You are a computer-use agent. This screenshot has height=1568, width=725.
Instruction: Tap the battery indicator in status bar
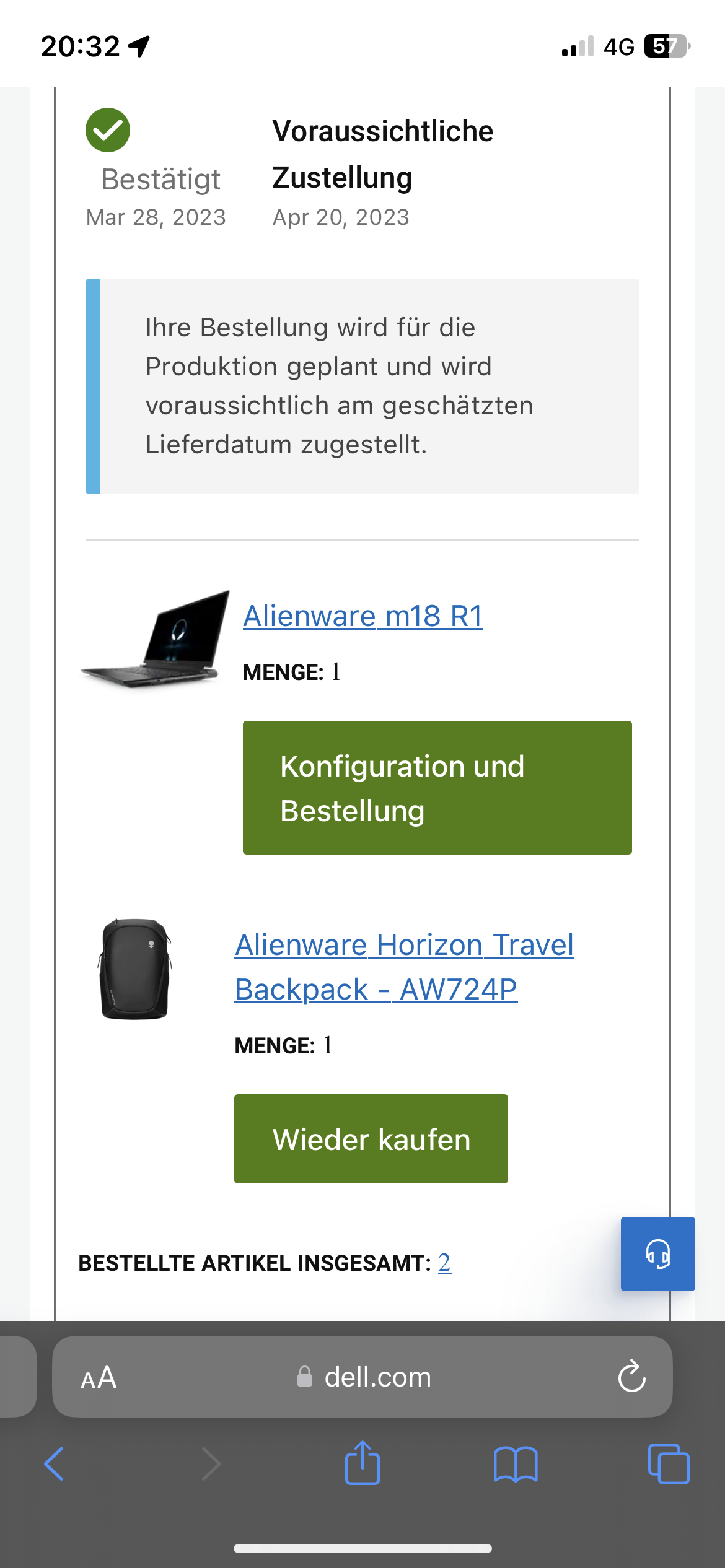coord(666,46)
